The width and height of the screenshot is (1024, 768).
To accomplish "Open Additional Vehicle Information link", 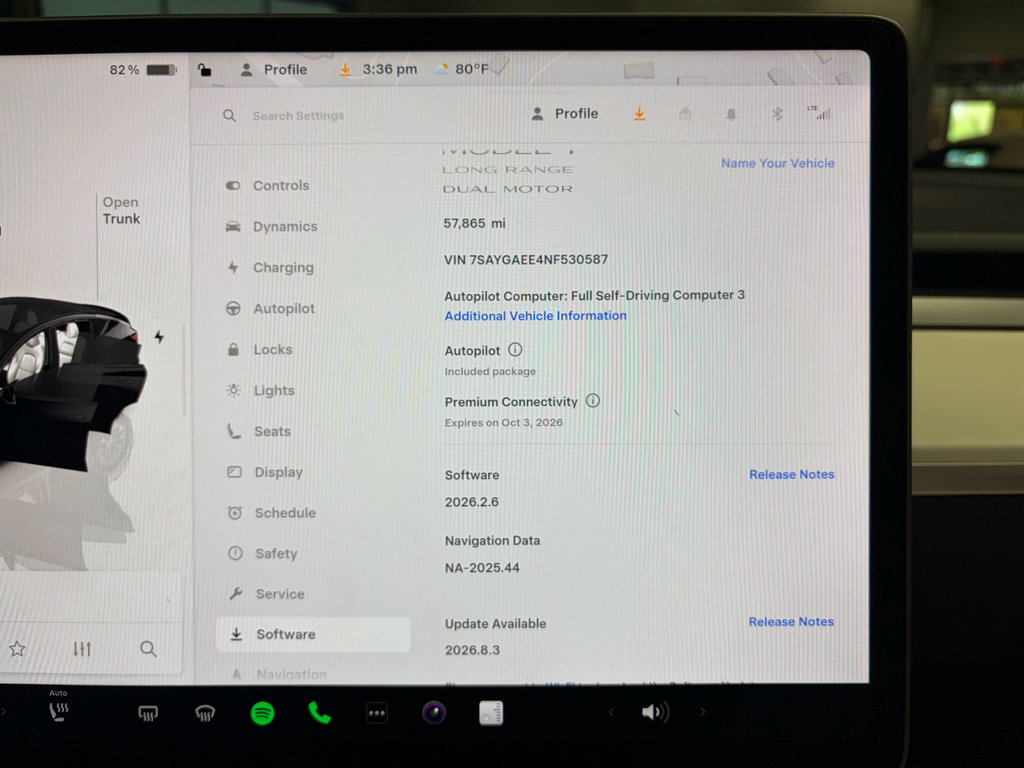I will coord(535,316).
